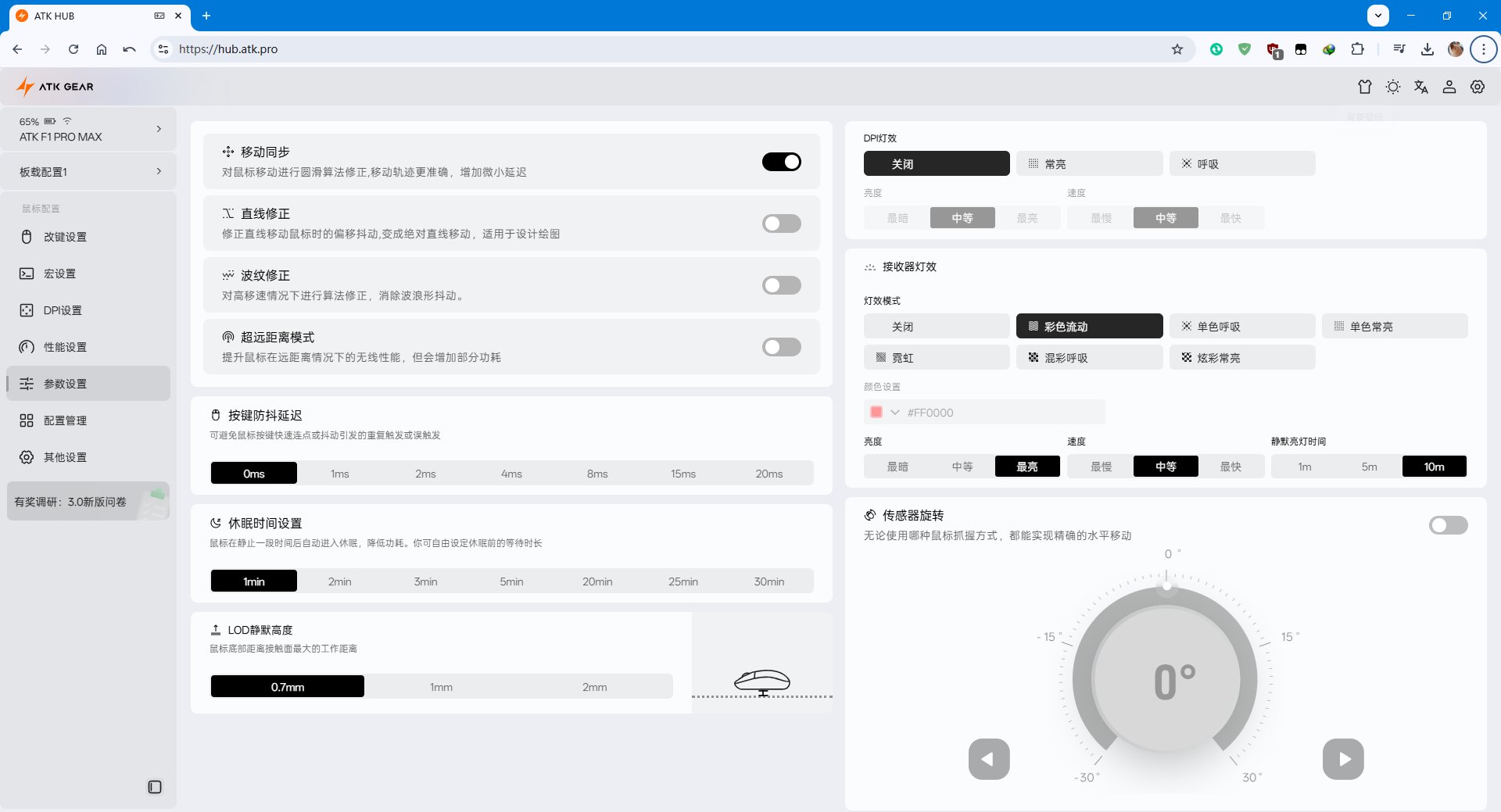The width and height of the screenshot is (1501, 812).
Task: Expand the 板载配置1 profile selector
Action: click(159, 171)
